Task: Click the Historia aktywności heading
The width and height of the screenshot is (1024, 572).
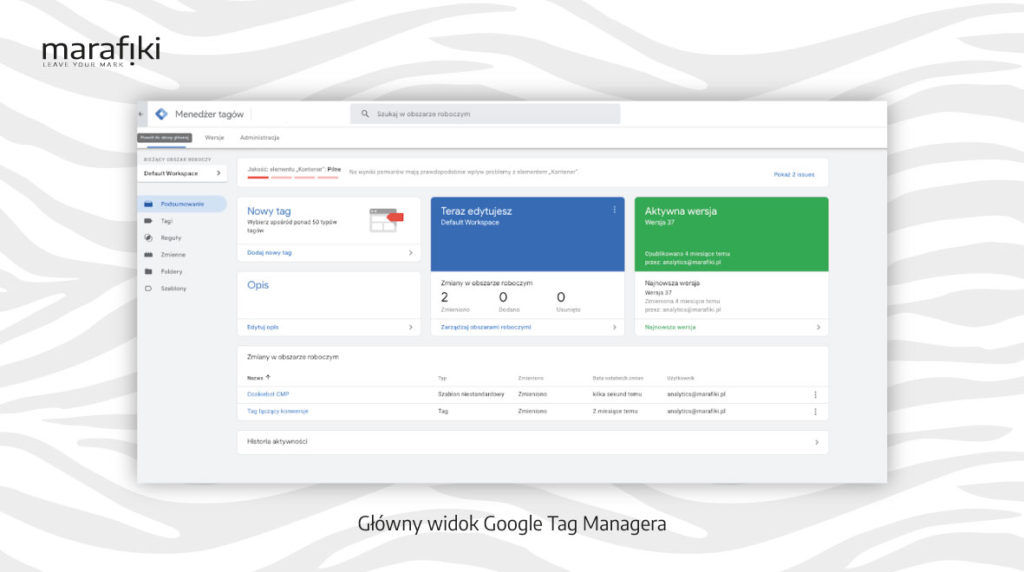Action: click(277, 442)
